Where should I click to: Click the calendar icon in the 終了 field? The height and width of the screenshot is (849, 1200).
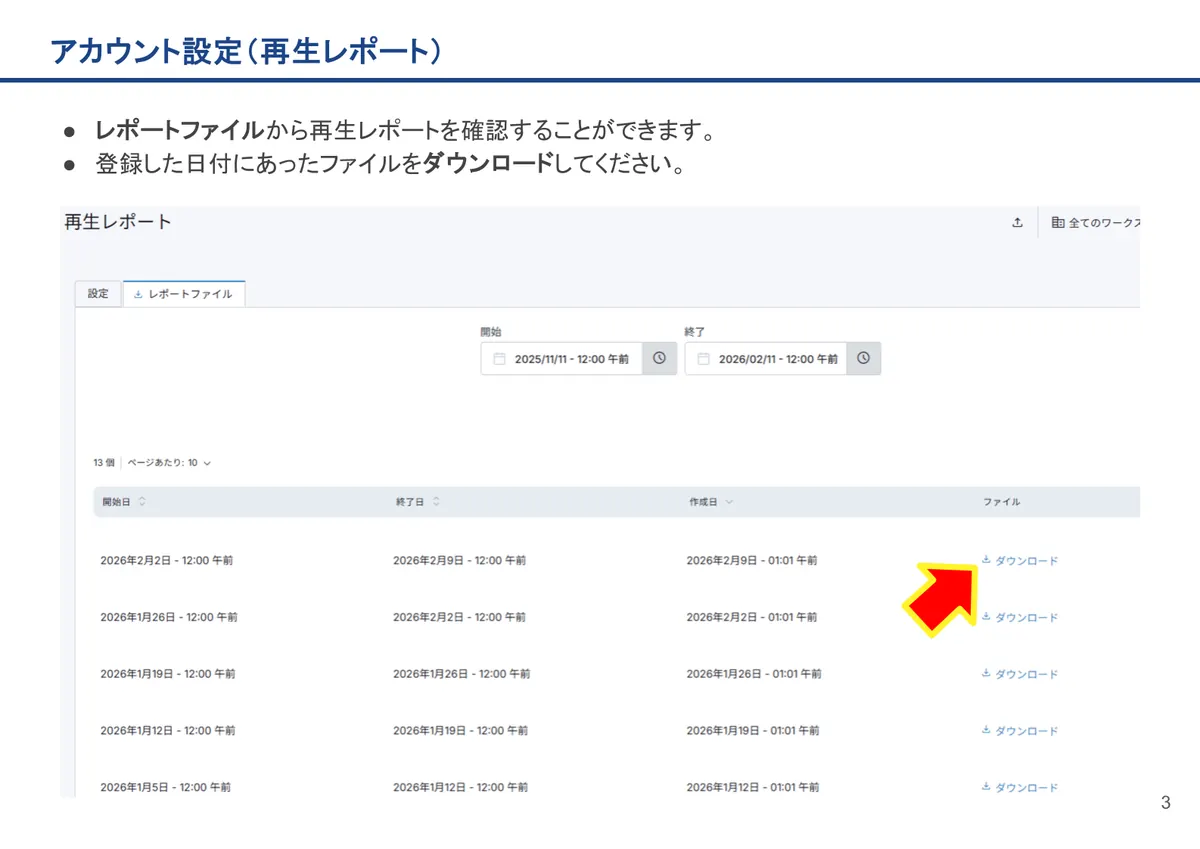703,359
